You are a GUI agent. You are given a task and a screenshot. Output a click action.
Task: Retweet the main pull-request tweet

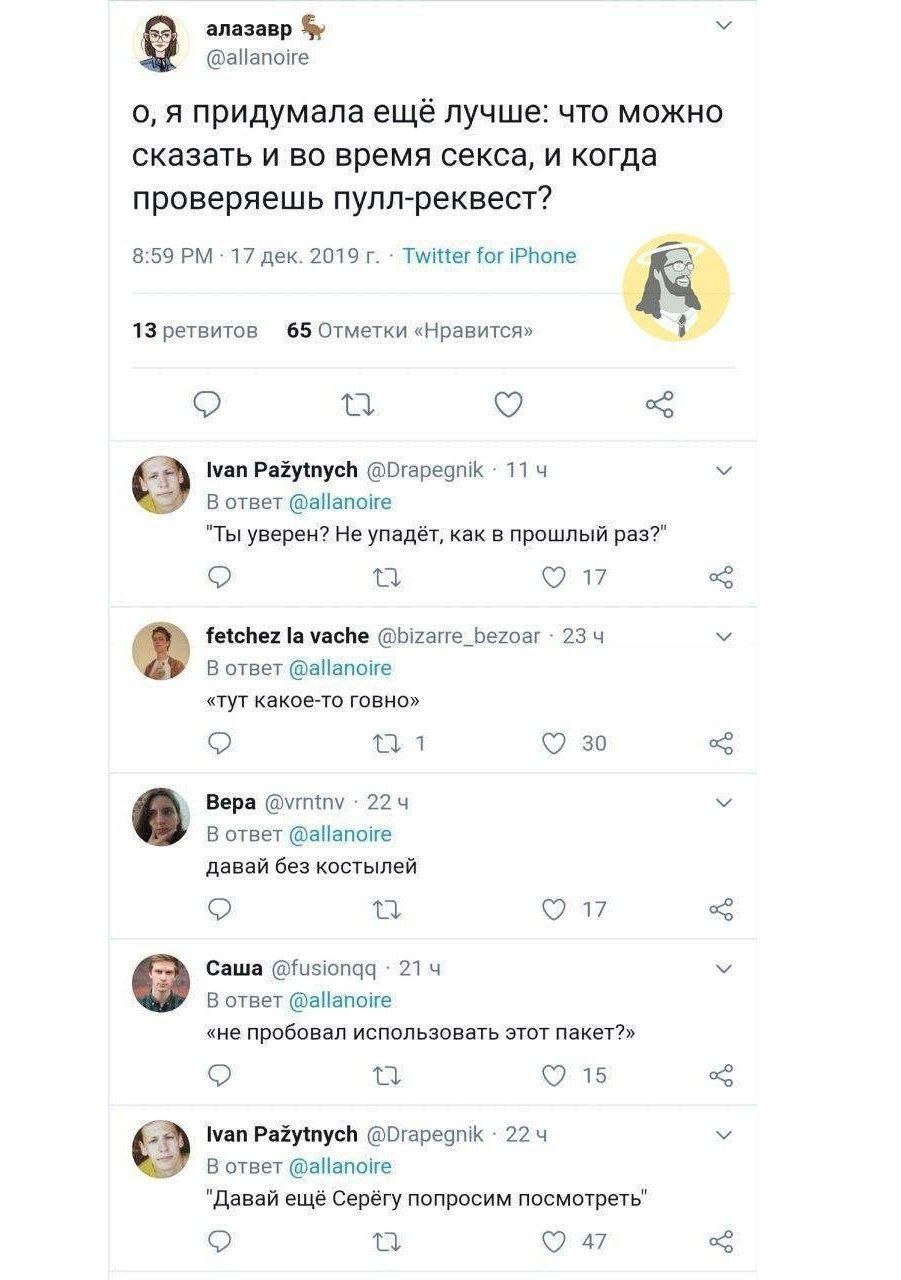pos(357,404)
